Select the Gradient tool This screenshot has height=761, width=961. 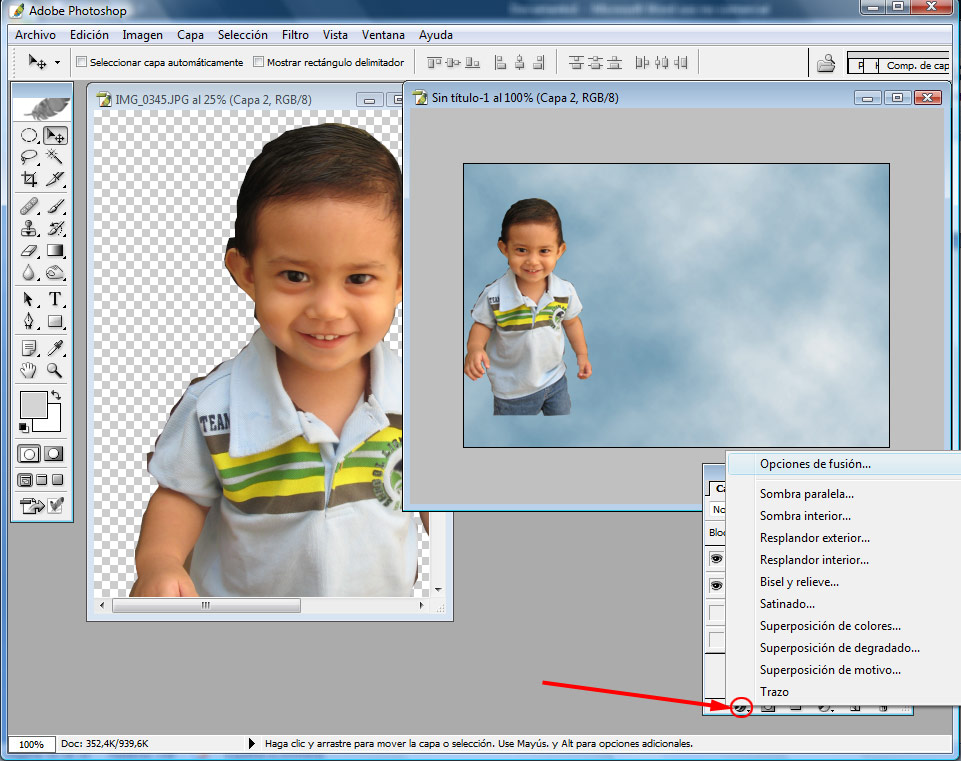55,251
